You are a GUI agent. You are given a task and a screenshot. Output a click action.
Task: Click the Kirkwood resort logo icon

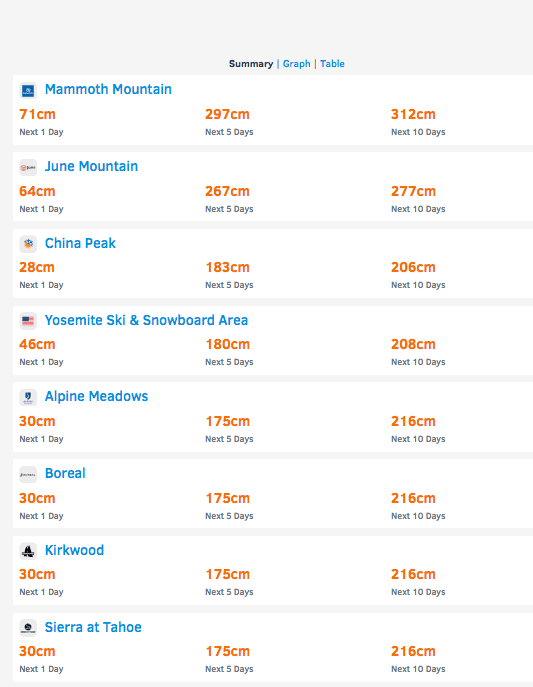click(28, 551)
